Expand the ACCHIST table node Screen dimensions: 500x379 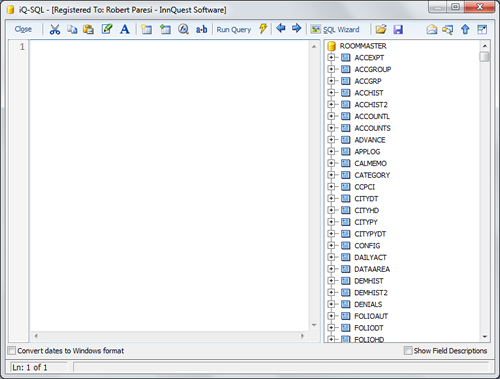click(x=331, y=93)
